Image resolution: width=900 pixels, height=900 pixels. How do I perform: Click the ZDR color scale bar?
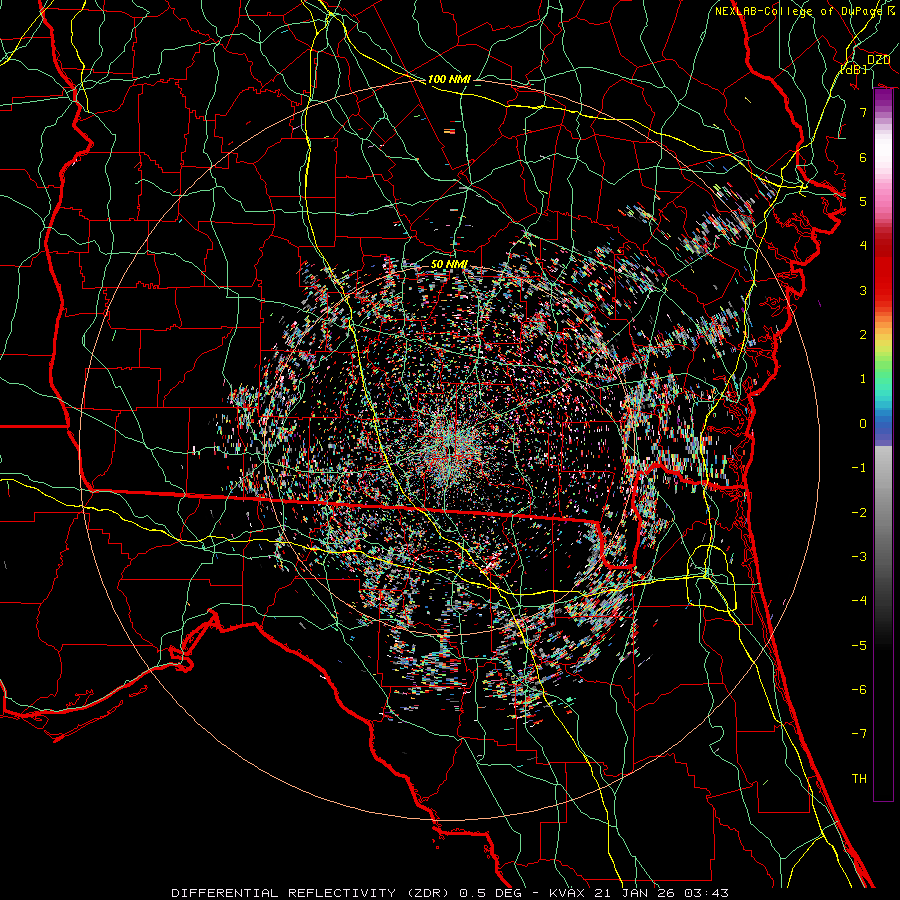point(883,445)
